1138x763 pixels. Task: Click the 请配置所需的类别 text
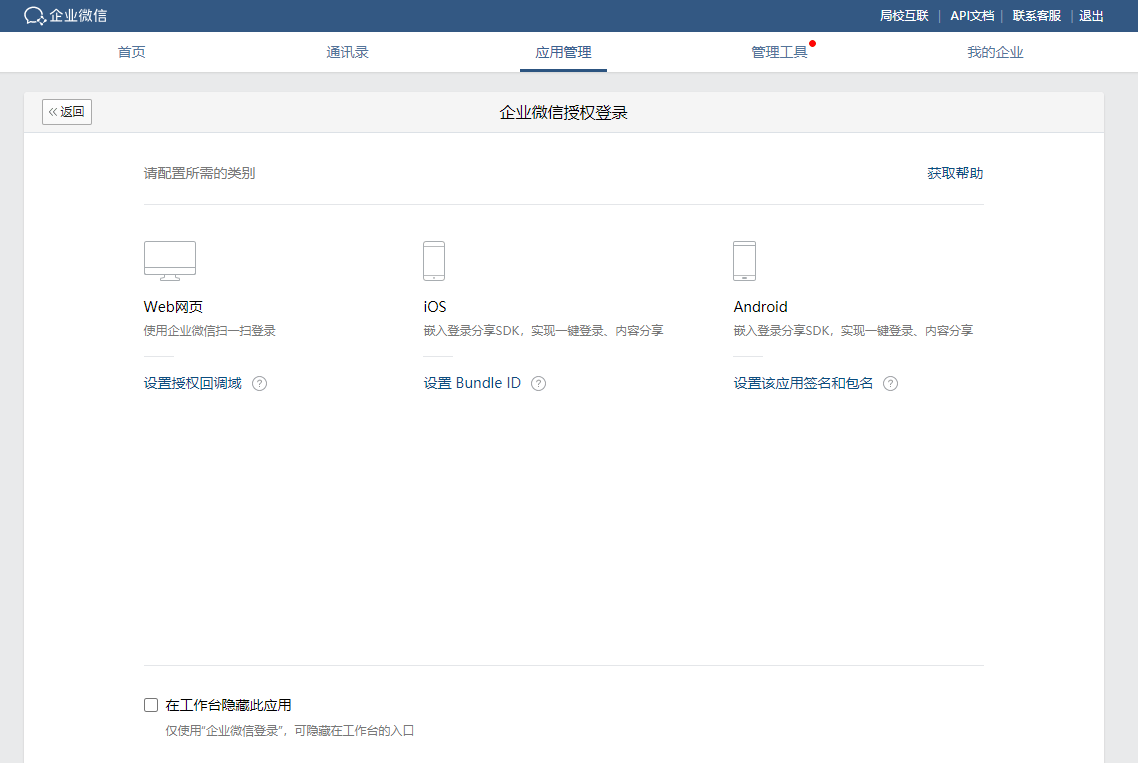point(200,174)
